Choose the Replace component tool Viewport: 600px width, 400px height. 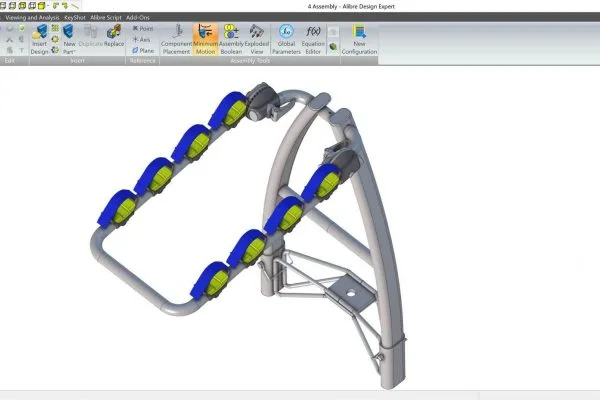[114, 36]
